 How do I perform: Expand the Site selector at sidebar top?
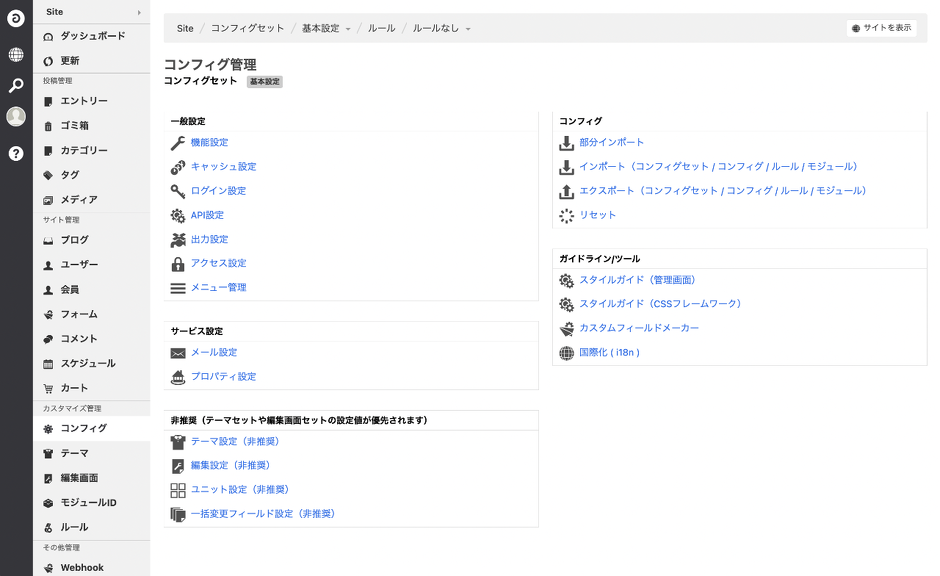[92, 12]
